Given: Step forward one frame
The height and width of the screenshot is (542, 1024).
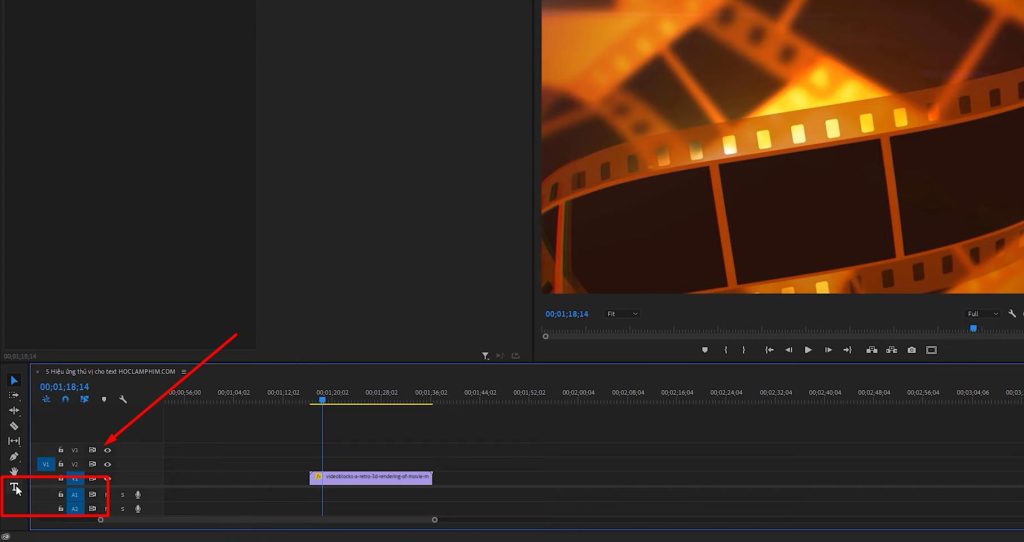Looking at the screenshot, I should click(827, 350).
